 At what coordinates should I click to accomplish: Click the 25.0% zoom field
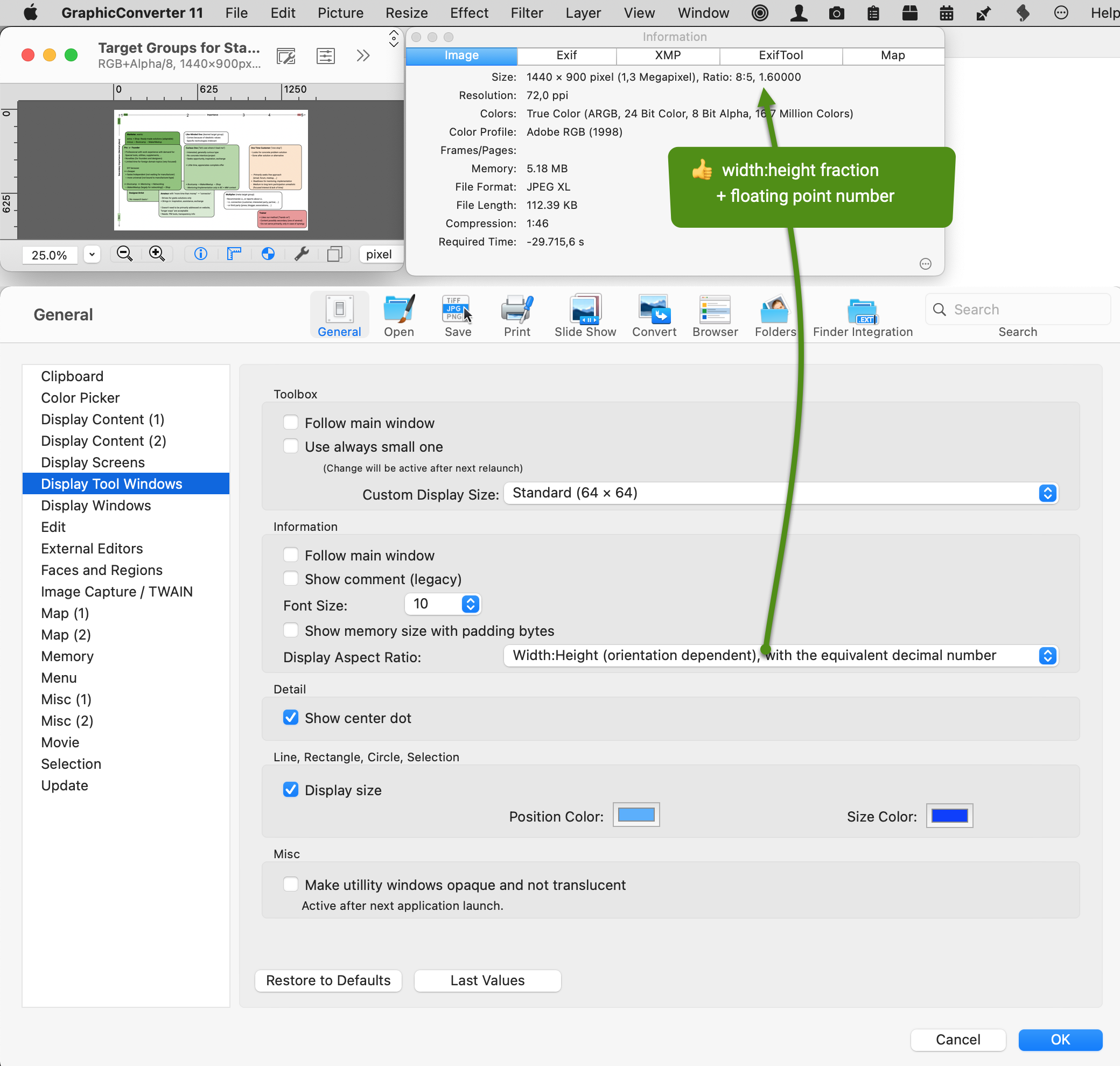(x=50, y=255)
